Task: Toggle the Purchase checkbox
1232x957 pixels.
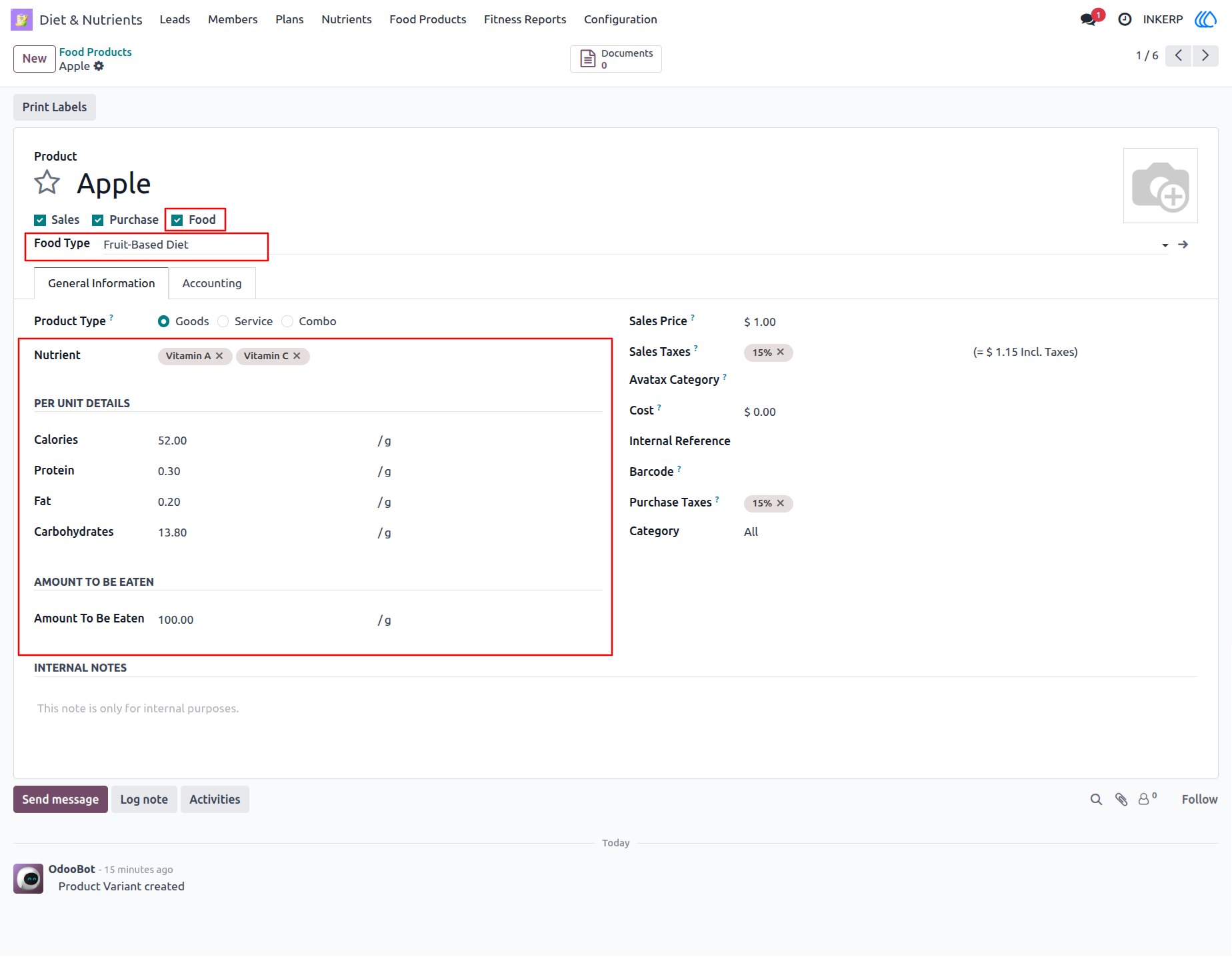Action: pyautogui.click(x=98, y=220)
